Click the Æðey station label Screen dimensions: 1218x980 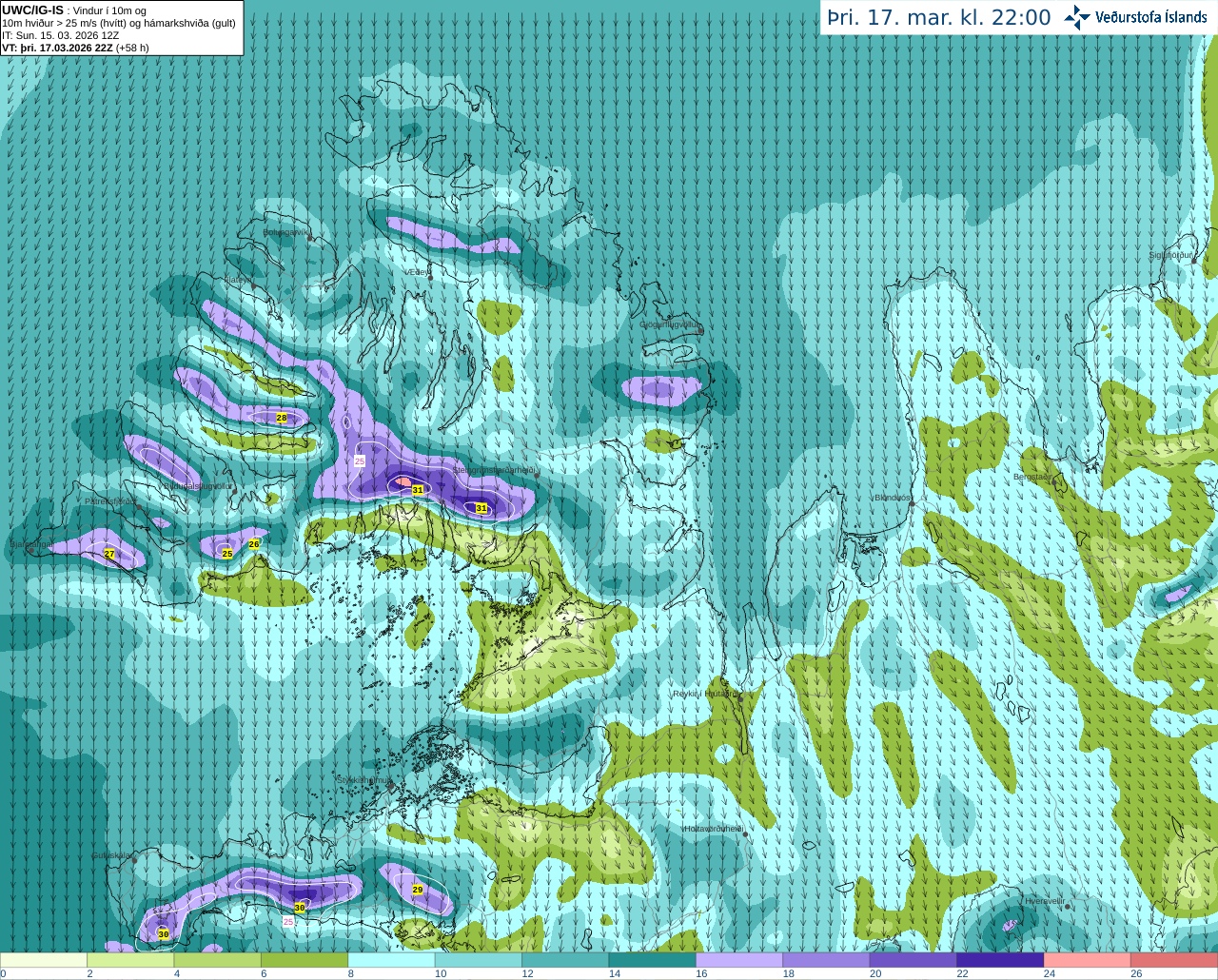tap(417, 272)
